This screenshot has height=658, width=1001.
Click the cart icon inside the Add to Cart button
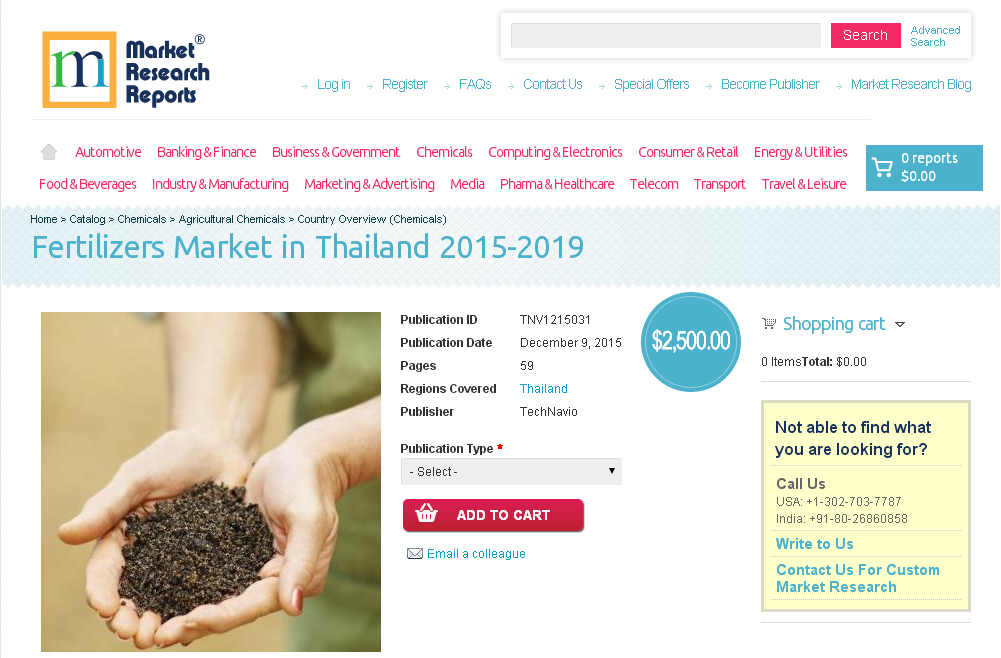click(427, 515)
